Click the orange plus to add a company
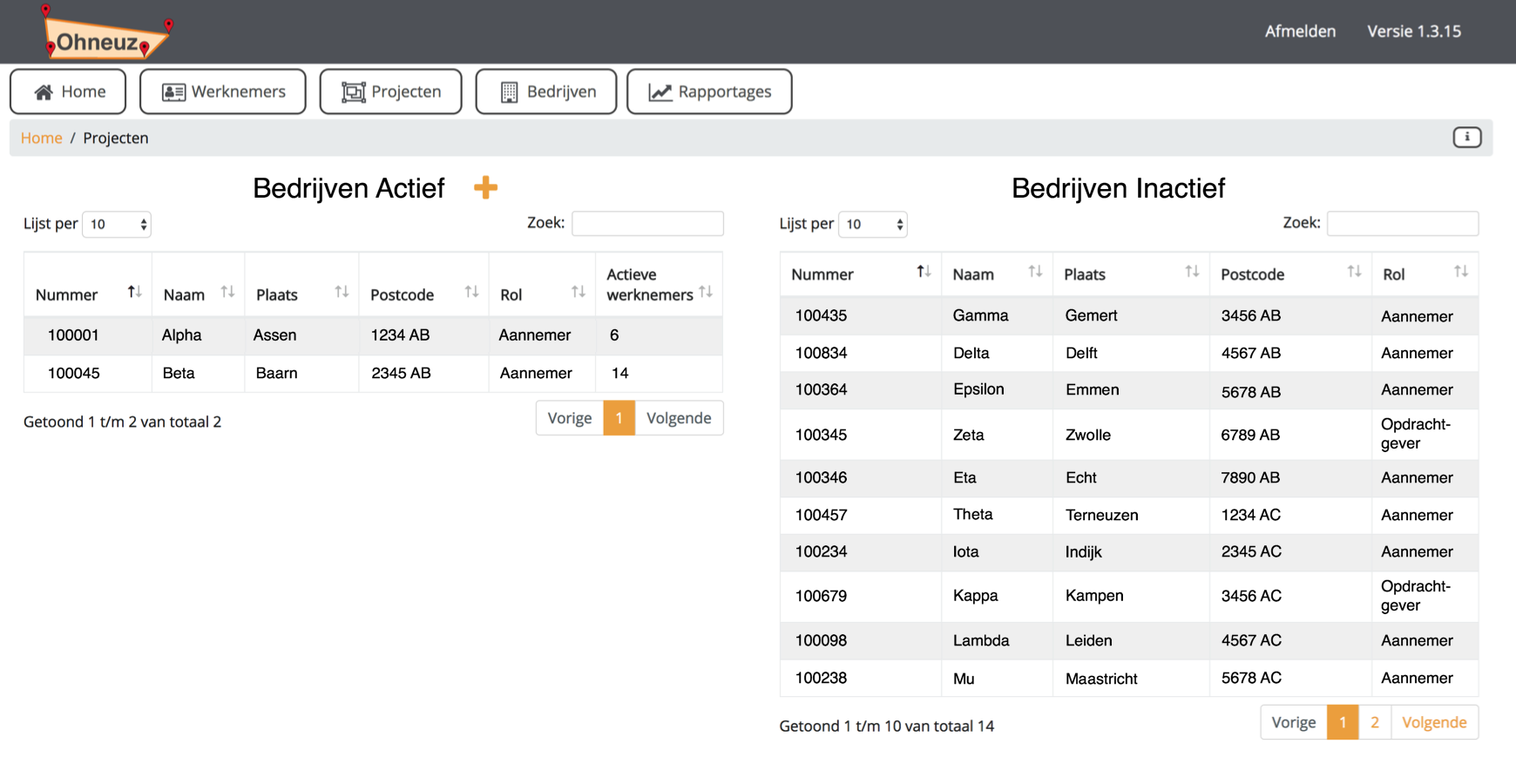Viewport: 1516px width, 784px height. pos(485,187)
